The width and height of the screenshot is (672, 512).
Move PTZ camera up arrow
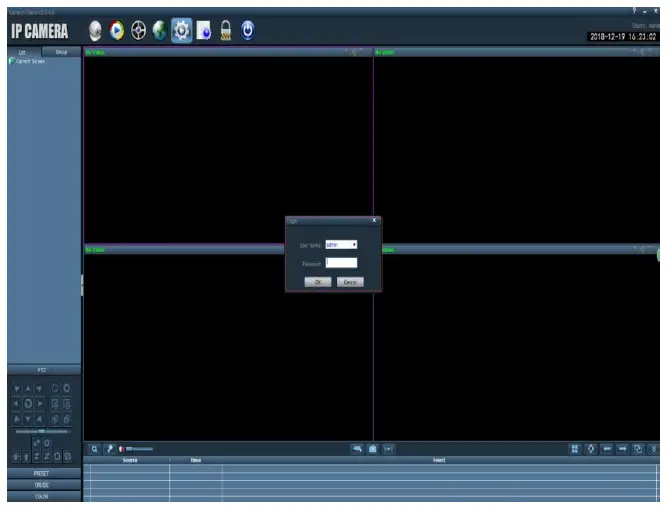28,389
